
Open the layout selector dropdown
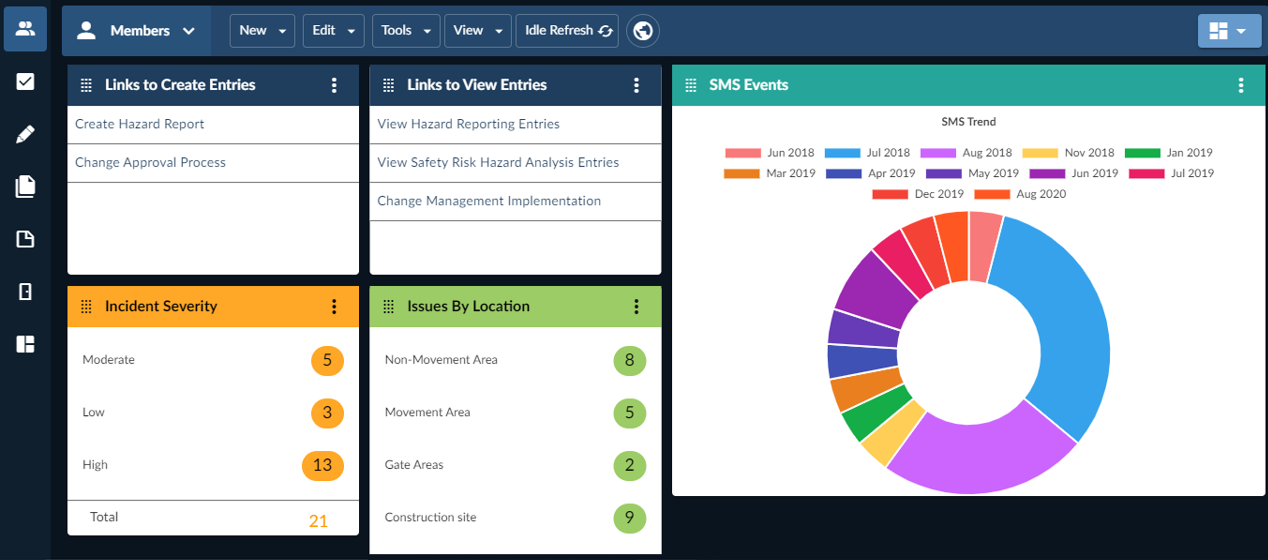point(1228,31)
